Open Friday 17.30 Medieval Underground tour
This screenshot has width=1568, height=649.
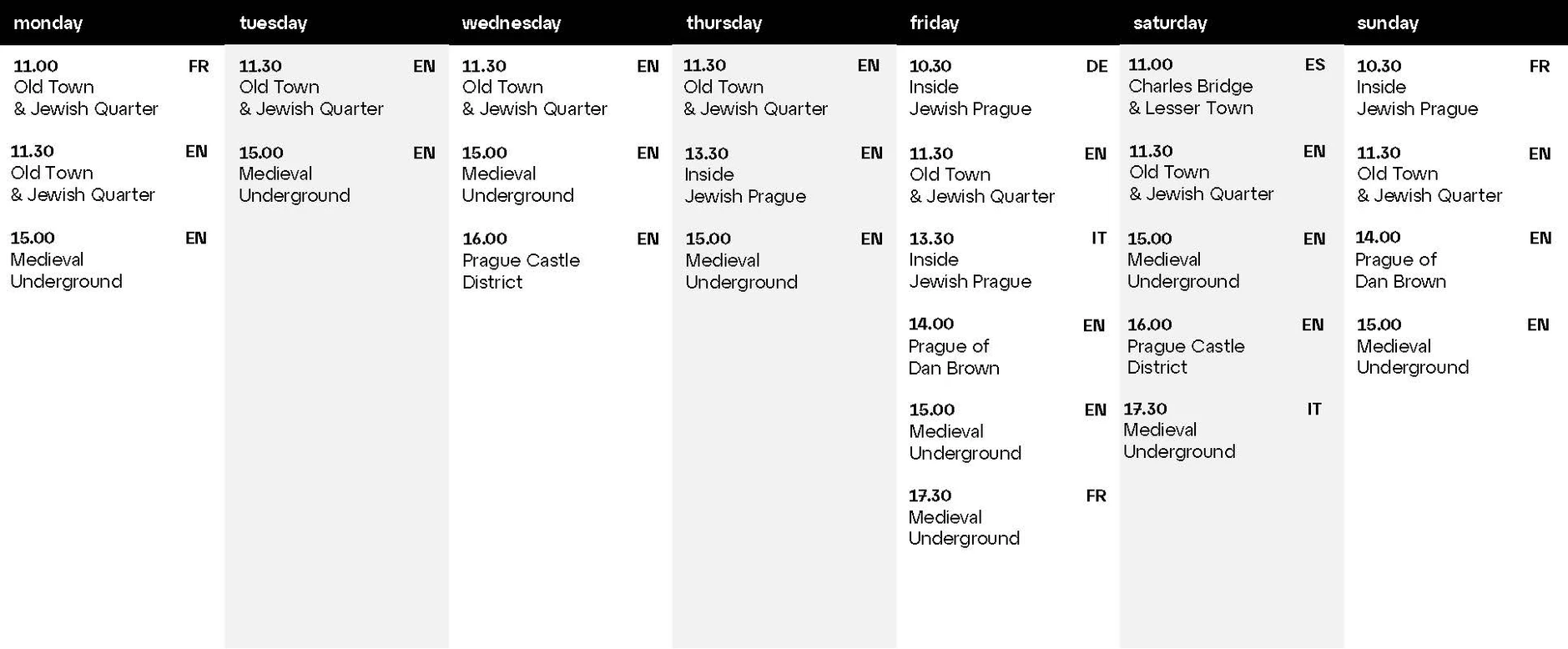[963, 517]
